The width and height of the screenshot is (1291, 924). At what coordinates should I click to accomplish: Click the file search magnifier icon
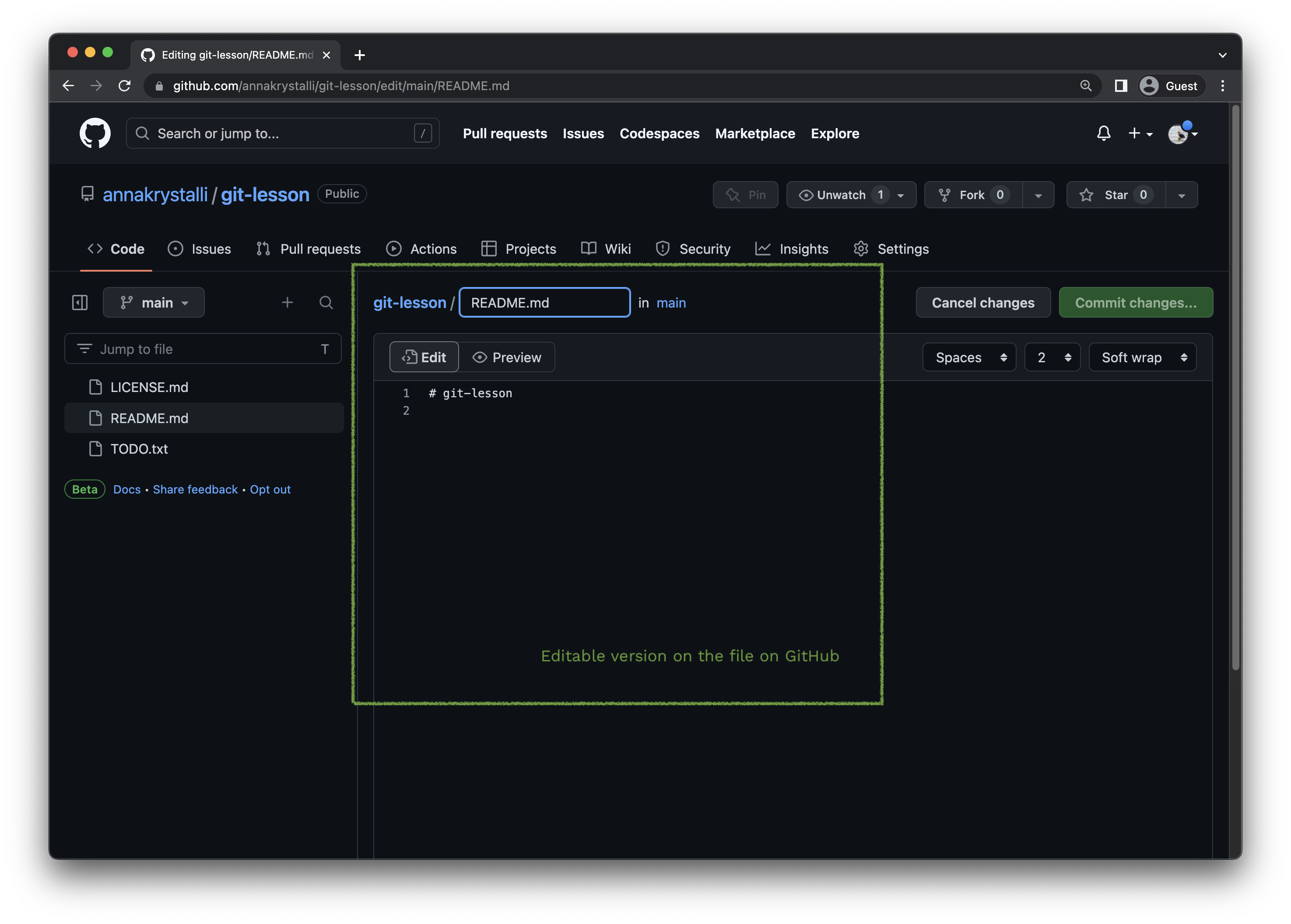point(326,302)
